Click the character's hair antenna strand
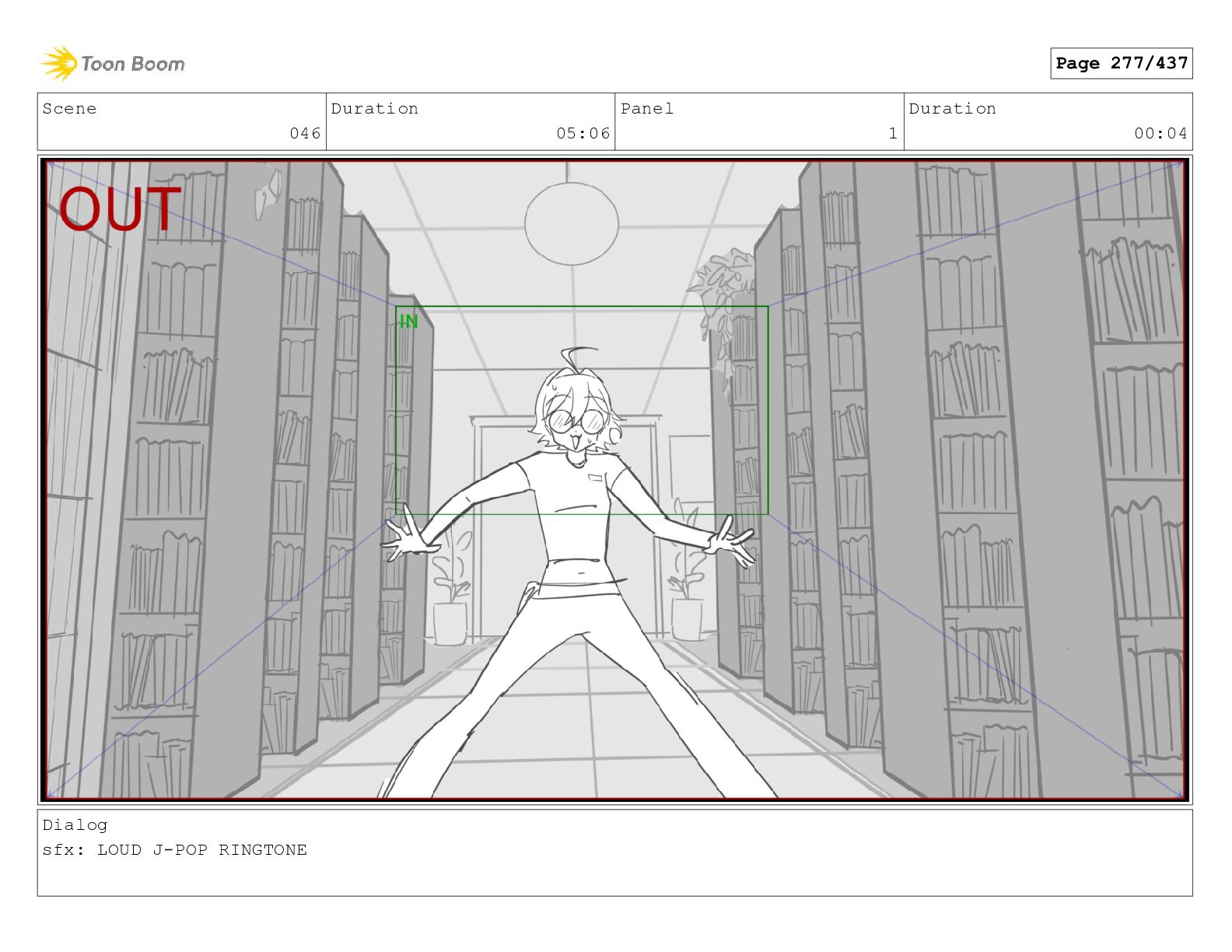This screenshot has height=952, width=1232. click(x=576, y=358)
